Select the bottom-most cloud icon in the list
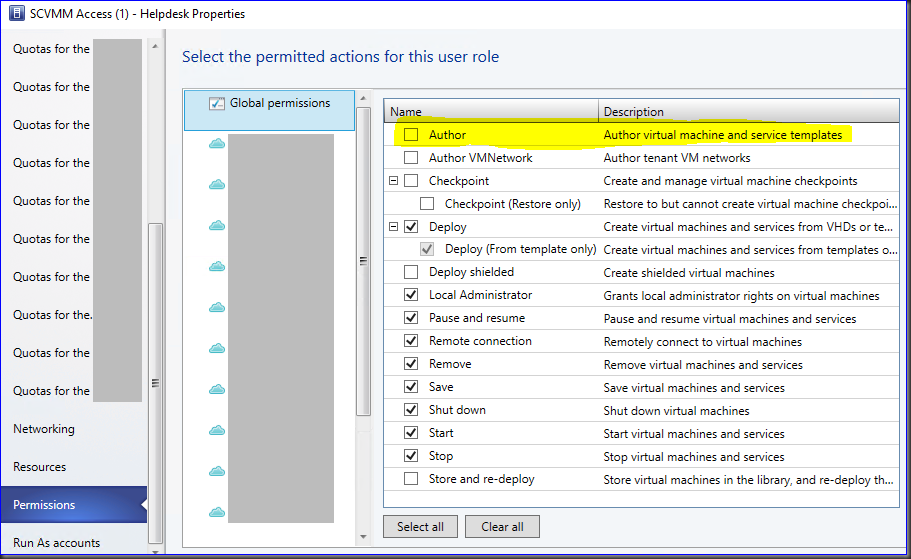The height and width of the screenshot is (559, 911). tap(217, 512)
